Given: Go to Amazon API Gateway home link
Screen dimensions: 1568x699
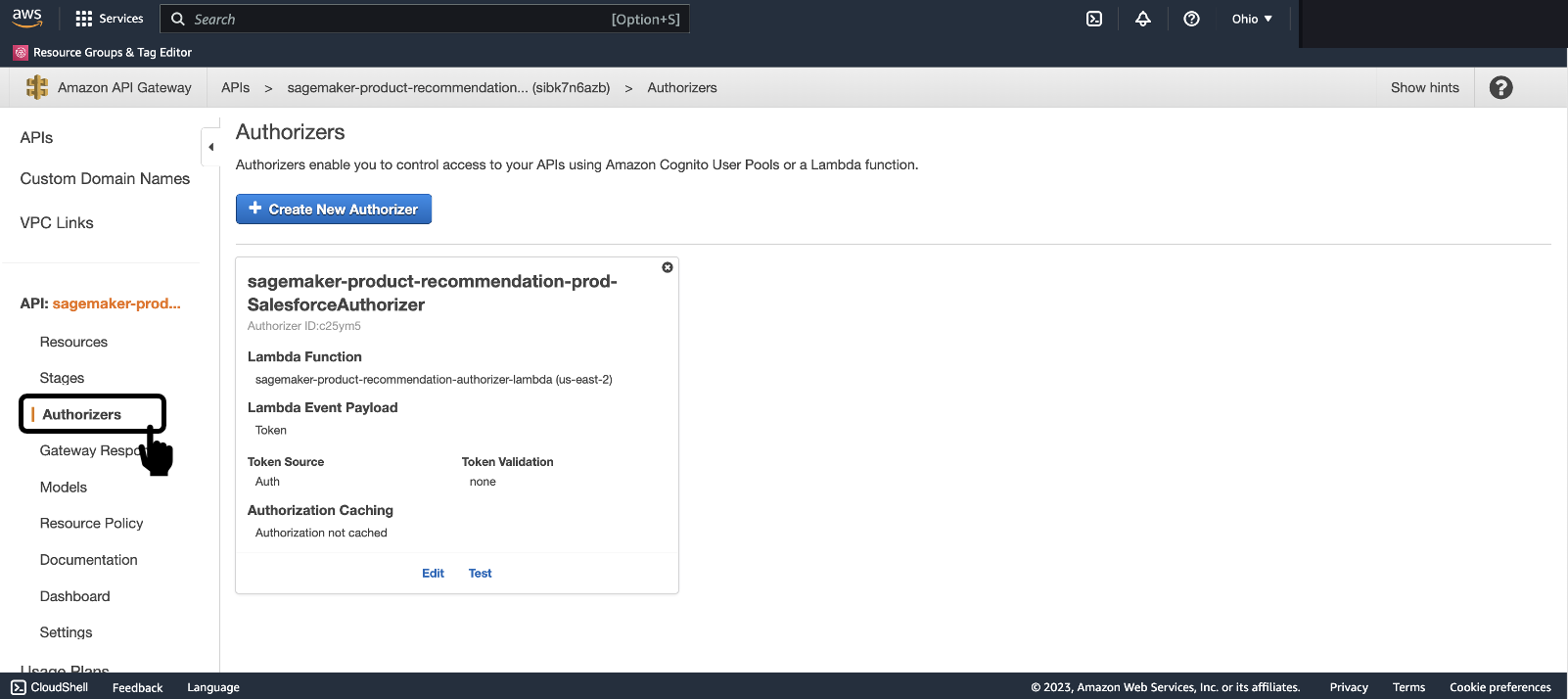Looking at the screenshot, I should (124, 87).
